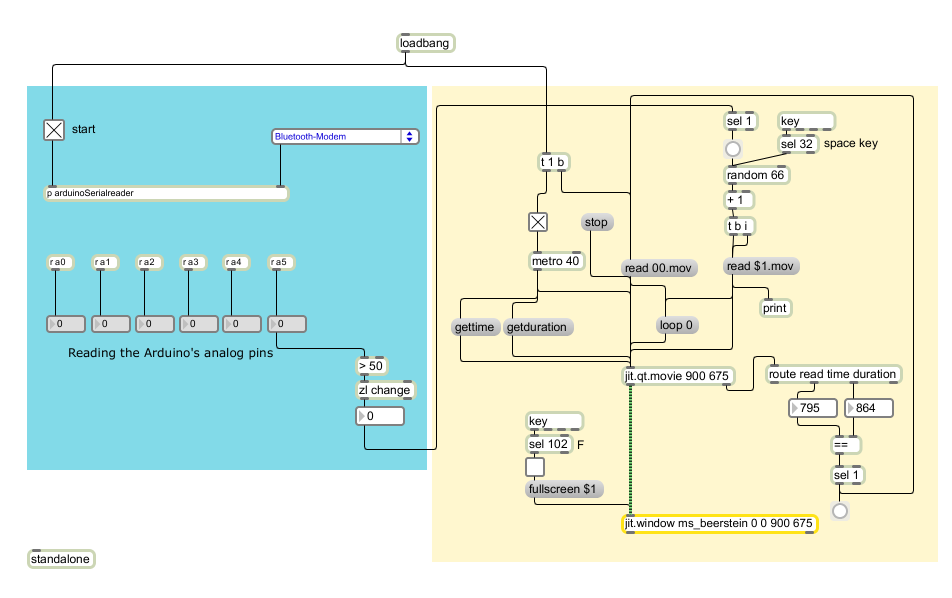Screen dimensions: 952x598
Task: Click the getduration message box
Action: 538,326
